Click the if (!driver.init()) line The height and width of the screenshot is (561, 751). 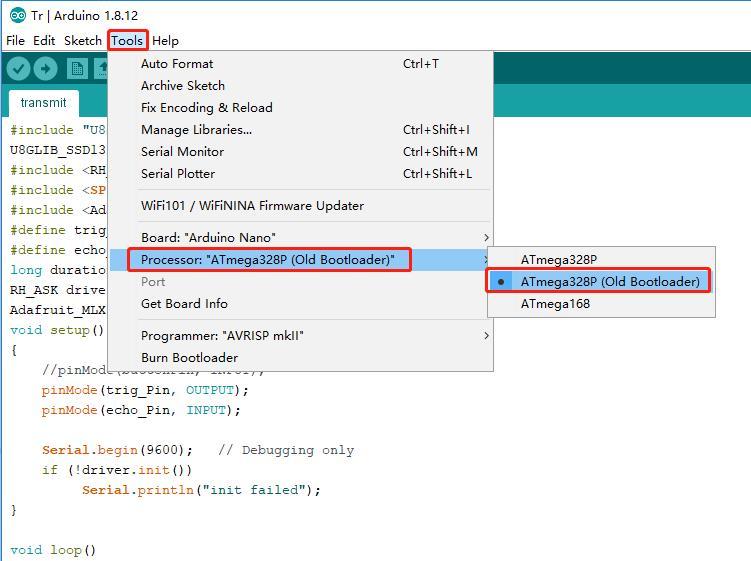(x=117, y=470)
